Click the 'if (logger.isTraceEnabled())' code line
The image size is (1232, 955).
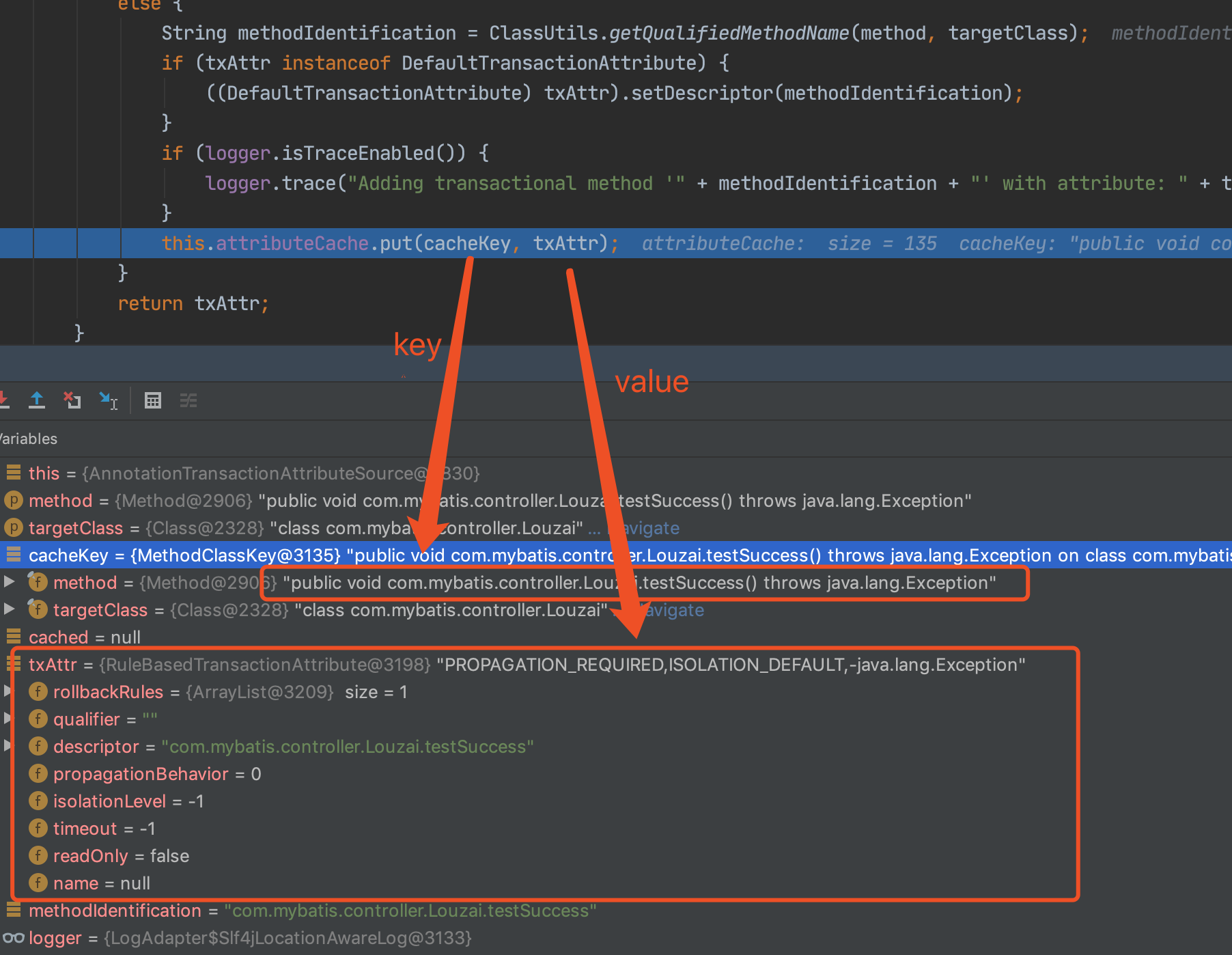click(325, 153)
